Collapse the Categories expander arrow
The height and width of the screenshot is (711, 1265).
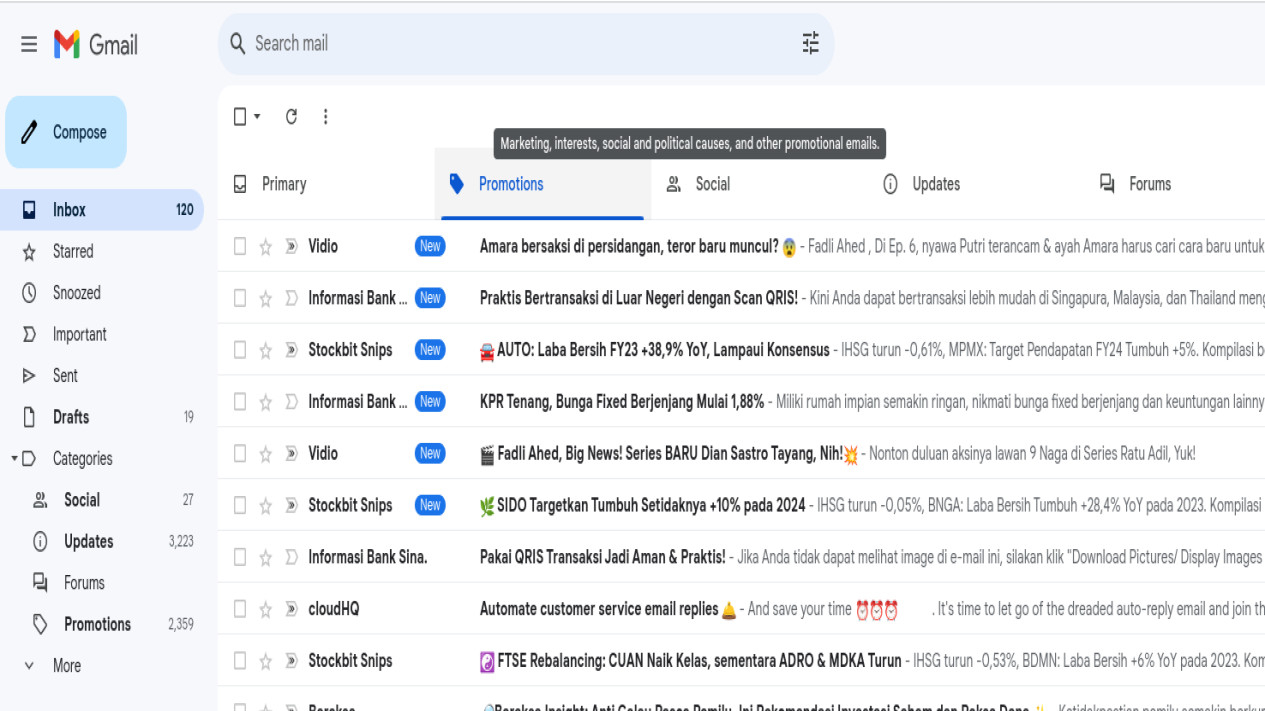(14, 459)
